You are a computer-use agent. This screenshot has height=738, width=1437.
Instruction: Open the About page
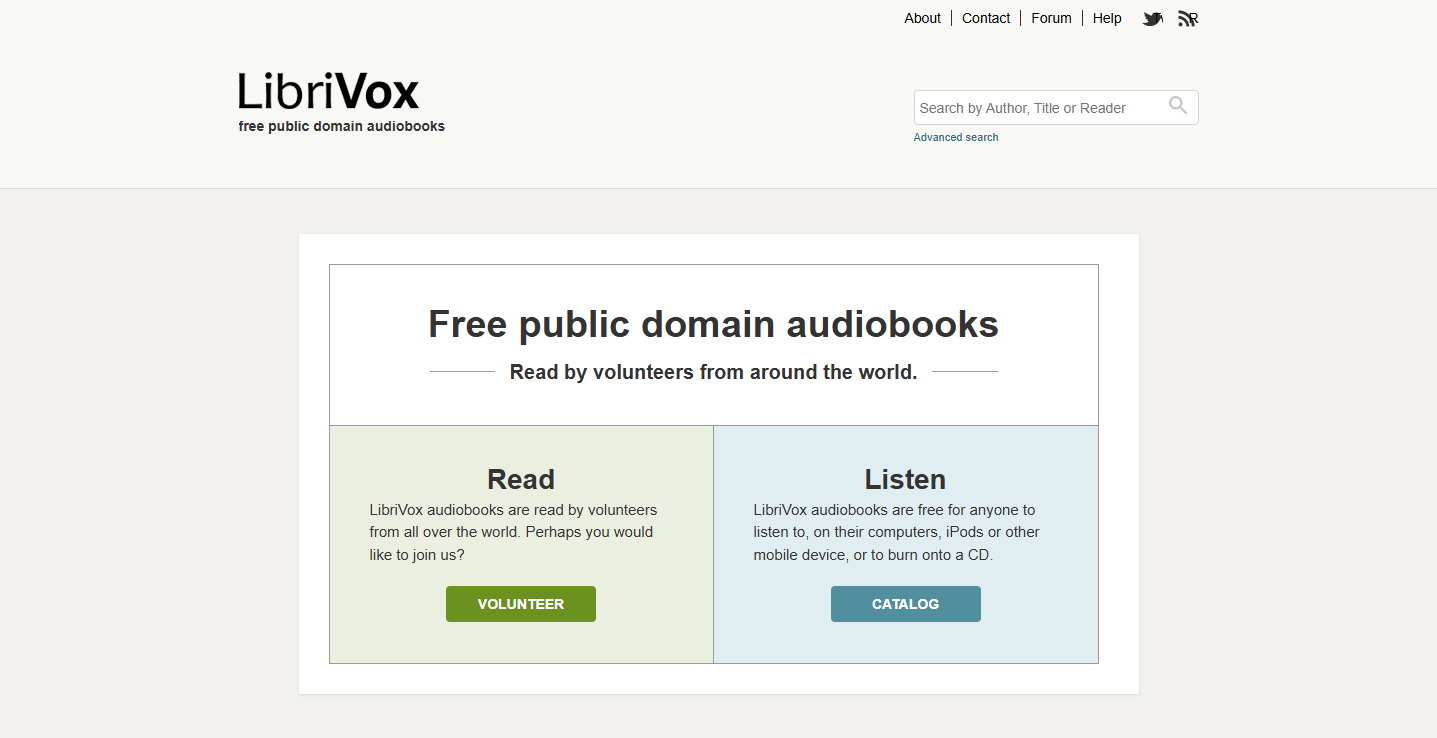click(921, 18)
